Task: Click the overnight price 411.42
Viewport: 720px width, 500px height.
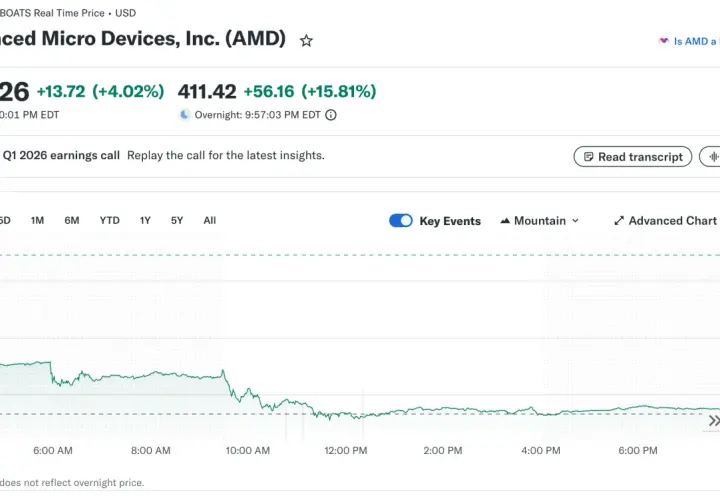Action: point(207,91)
